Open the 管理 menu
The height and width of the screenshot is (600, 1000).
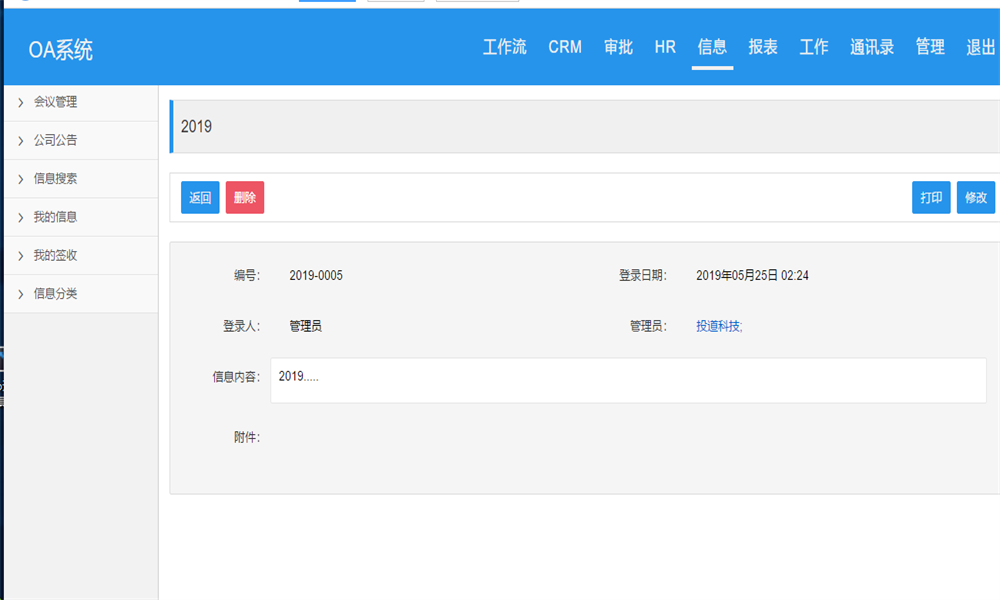[x=930, y=47]
